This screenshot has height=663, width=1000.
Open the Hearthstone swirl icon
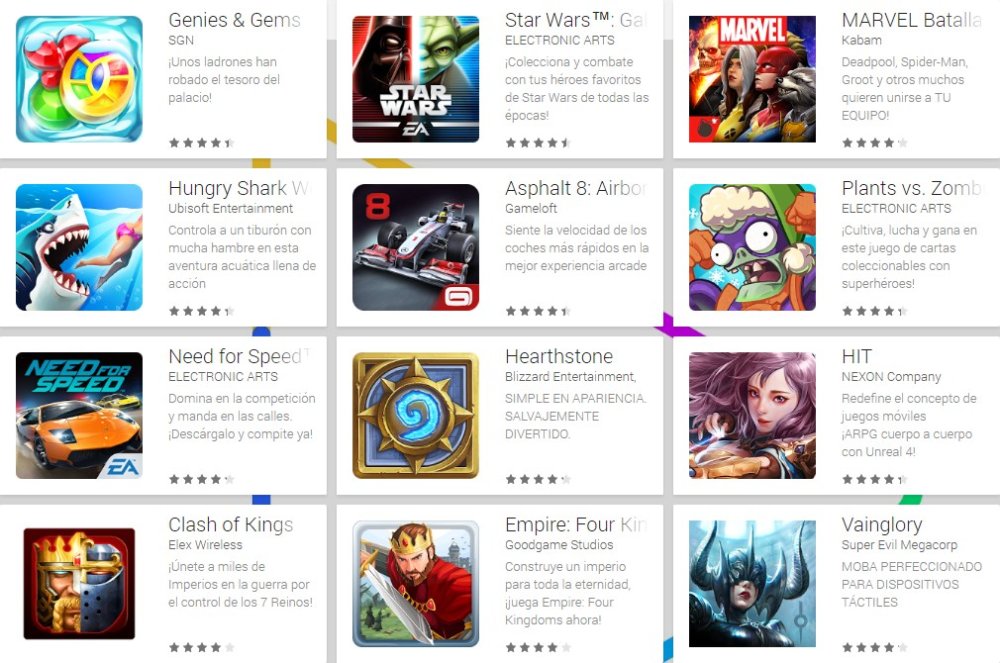pyautogui.click(x=416, y=416)
